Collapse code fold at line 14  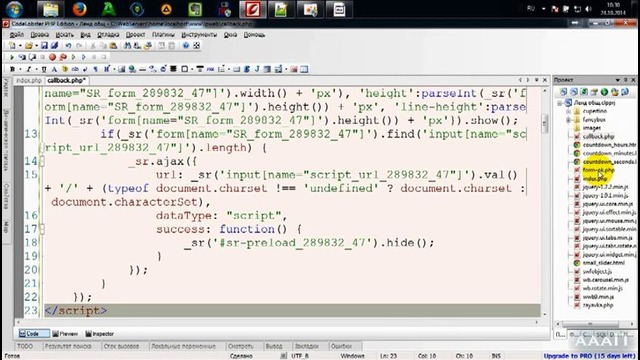(x=42, y=161)
